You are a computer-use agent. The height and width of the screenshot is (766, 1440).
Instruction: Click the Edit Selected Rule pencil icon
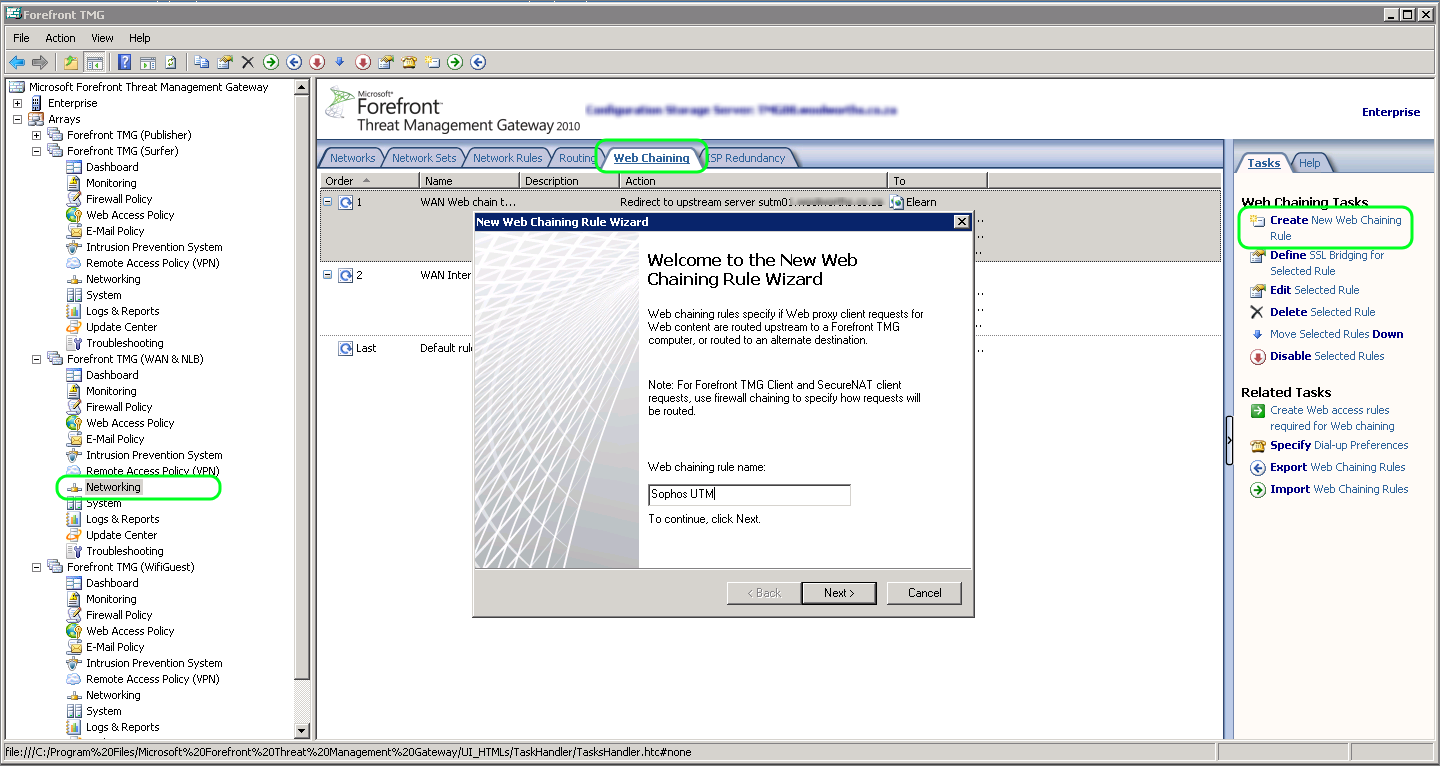click(1256, 290)
